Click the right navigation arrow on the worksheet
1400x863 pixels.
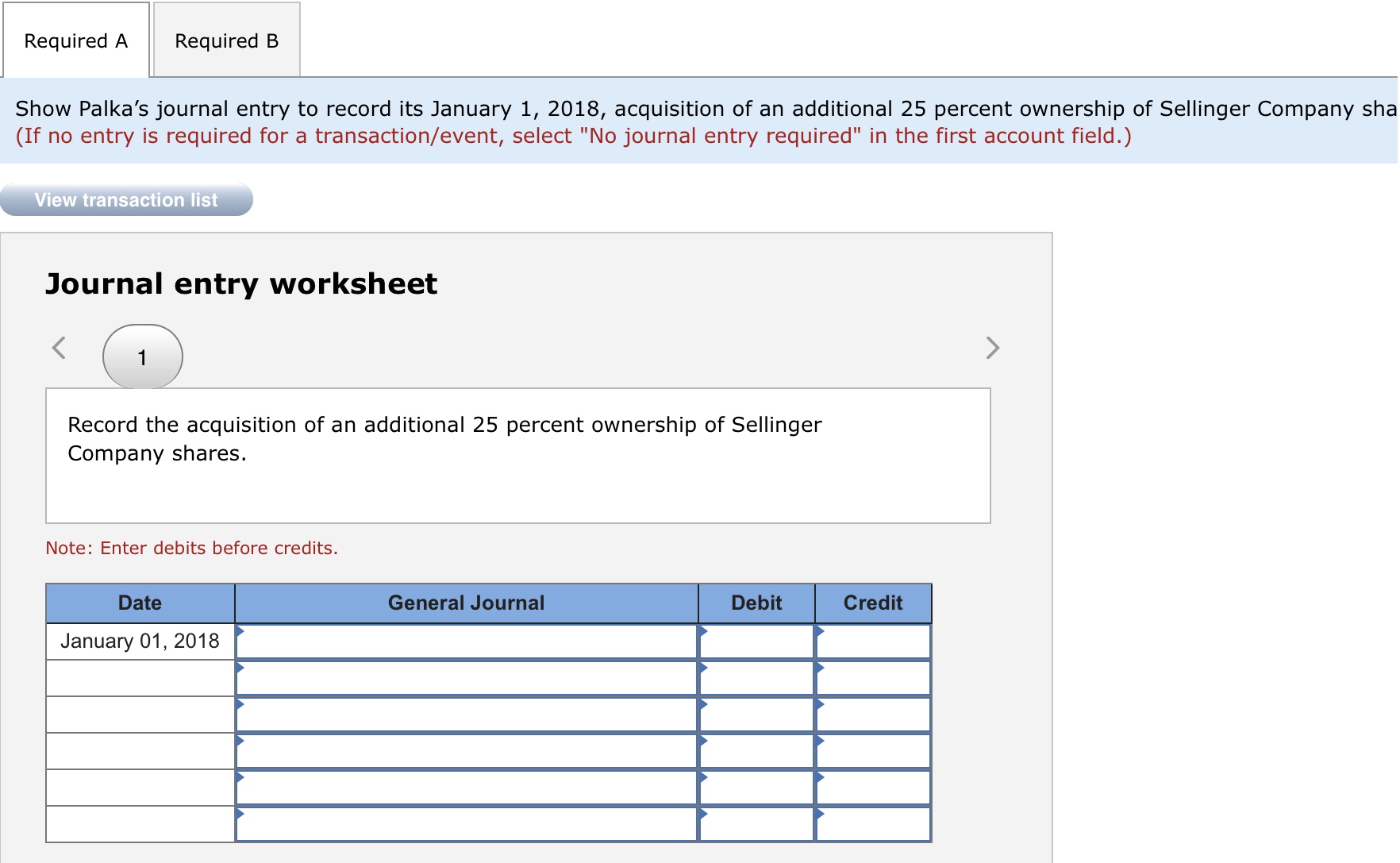coord(991,348)
